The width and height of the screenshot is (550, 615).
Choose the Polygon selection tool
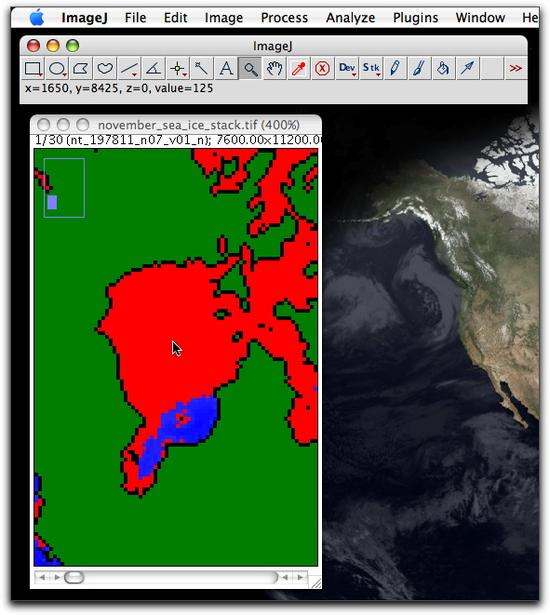pyautogui.click(x=81, y=69)
